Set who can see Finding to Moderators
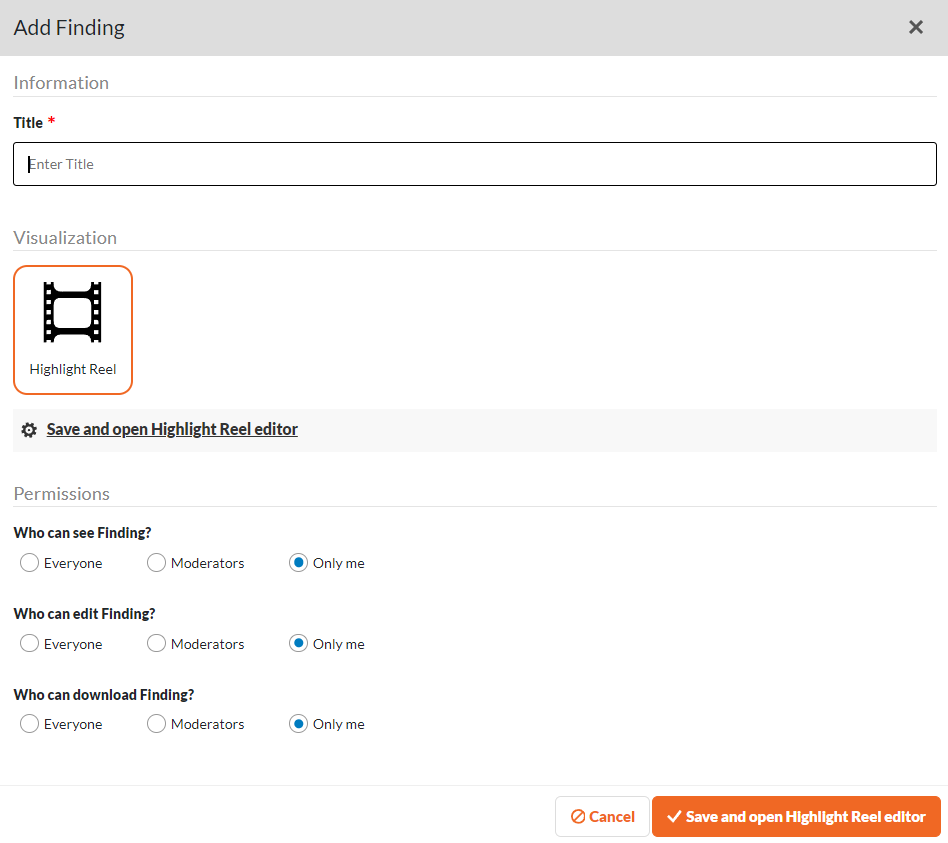This screenshot has height=843, width=948. pos(156,562)
